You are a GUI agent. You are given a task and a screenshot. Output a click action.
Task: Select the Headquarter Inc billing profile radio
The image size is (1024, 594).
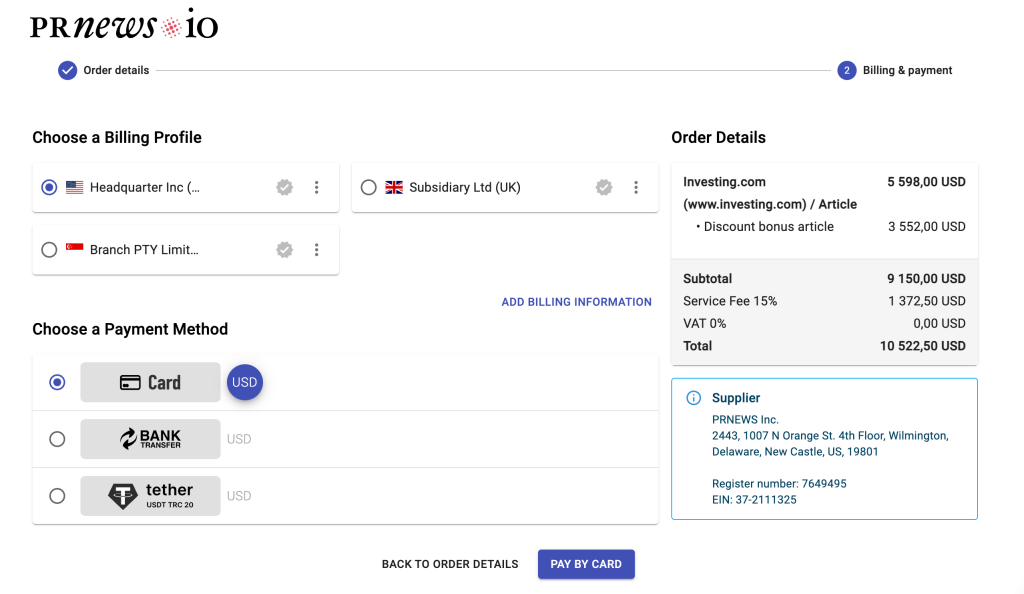click(49, 187)
